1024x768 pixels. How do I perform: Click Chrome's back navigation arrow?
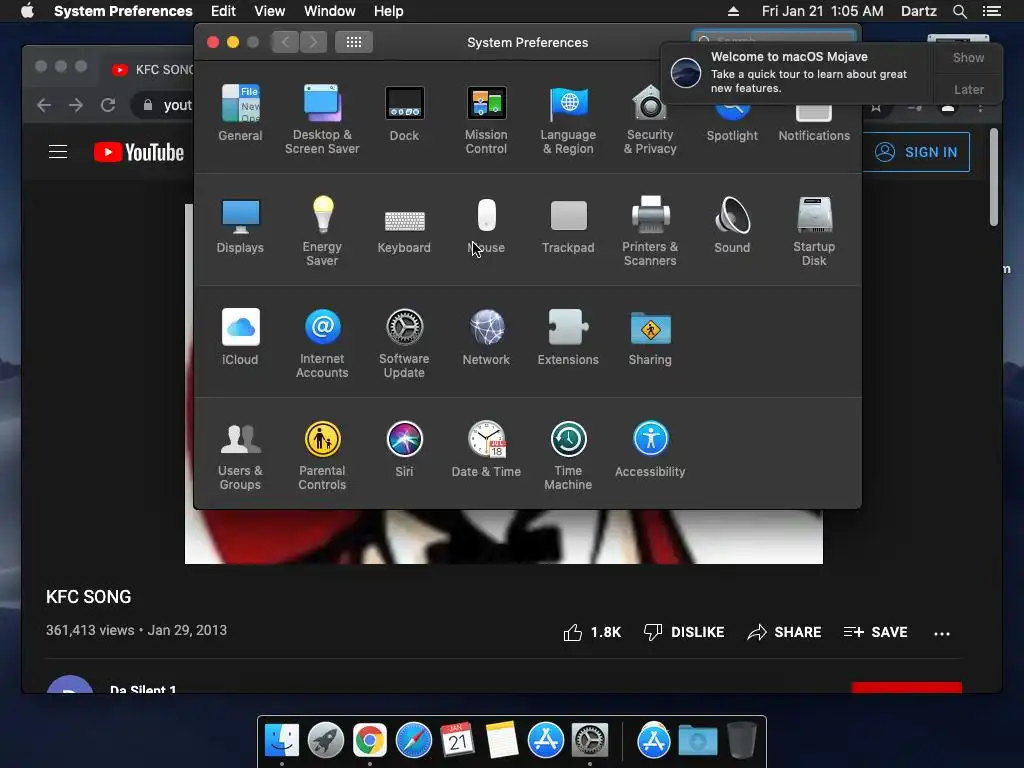(44, 105)
